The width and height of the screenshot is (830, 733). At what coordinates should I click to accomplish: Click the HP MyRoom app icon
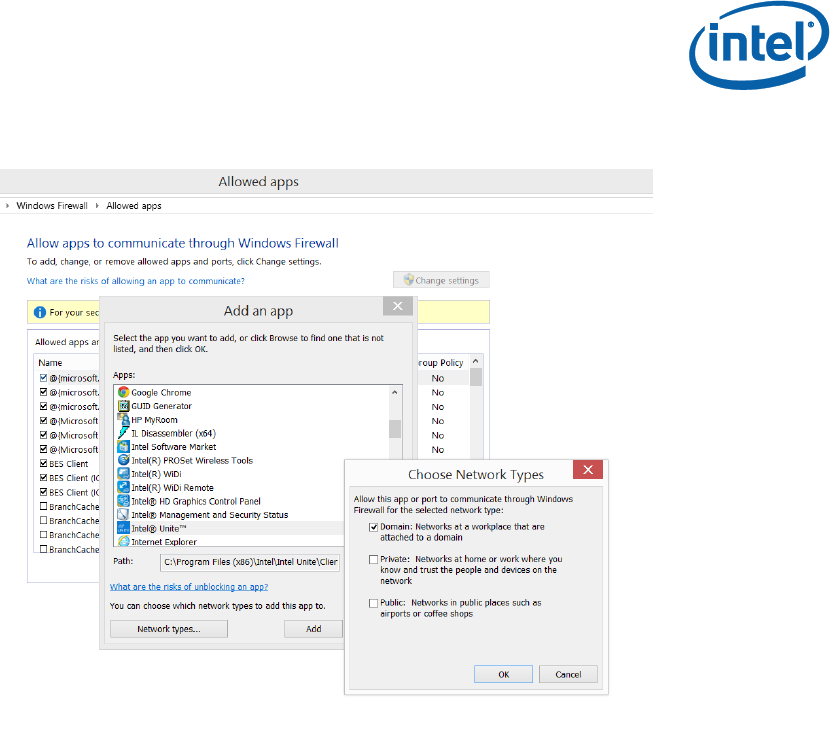(x=123, y=420)
